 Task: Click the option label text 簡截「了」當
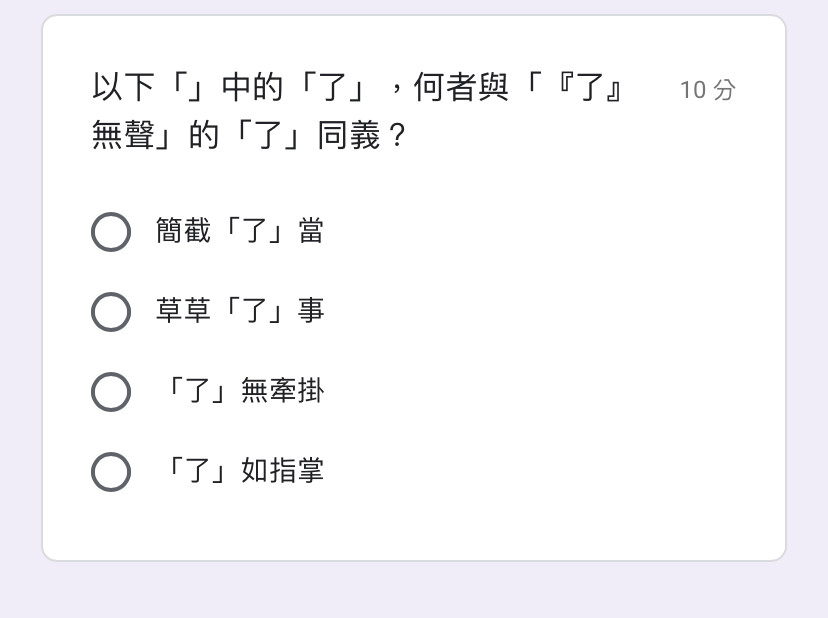pyautogui.click(x=240, y=231)
